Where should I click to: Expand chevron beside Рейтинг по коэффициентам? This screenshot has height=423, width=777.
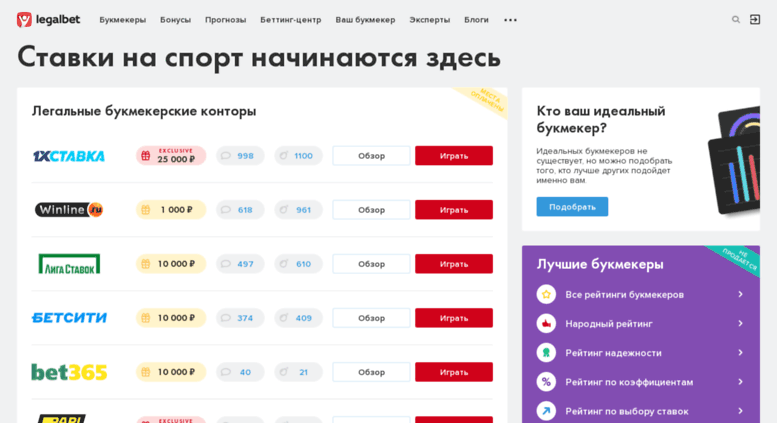click(740, 382)
